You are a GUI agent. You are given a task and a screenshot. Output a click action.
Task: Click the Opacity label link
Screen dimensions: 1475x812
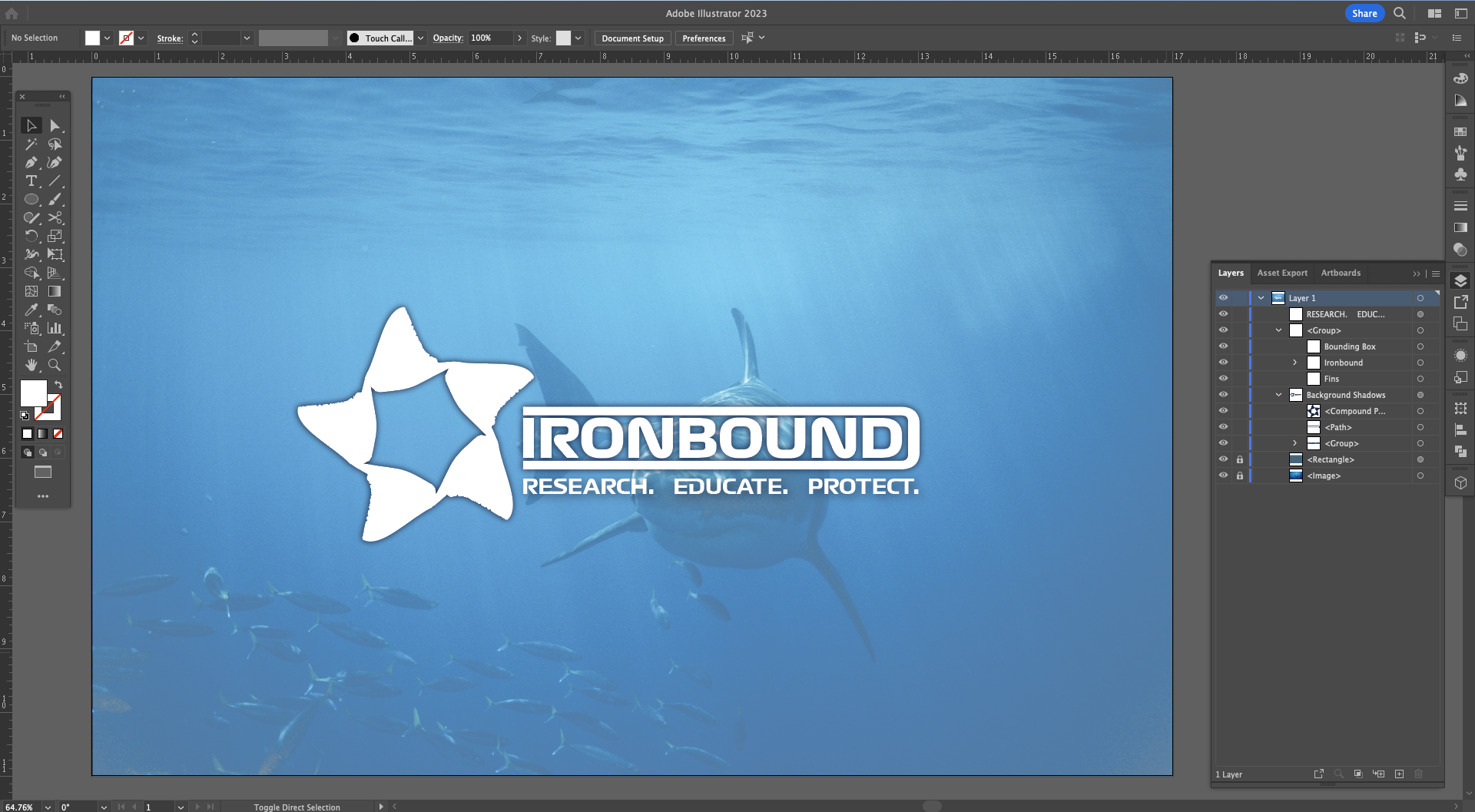448,38
